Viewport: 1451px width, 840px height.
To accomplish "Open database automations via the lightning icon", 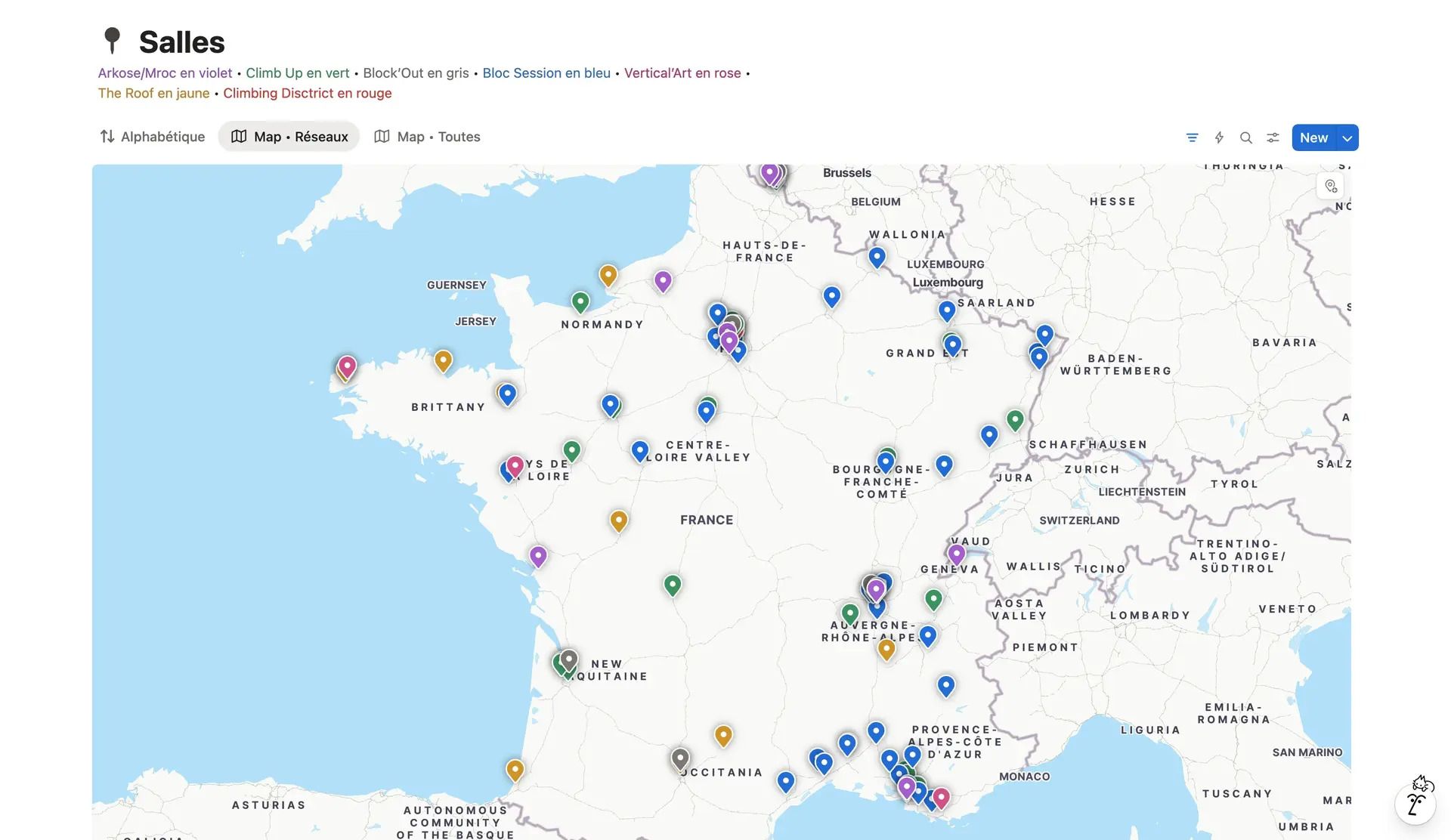I will (1219, 137).
